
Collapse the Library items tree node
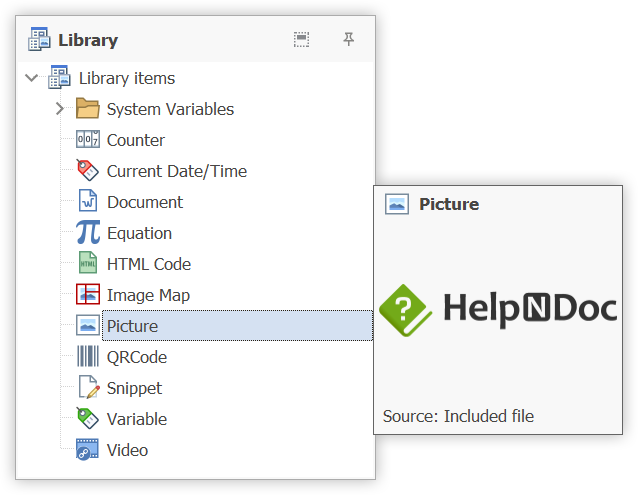point(31,77)
